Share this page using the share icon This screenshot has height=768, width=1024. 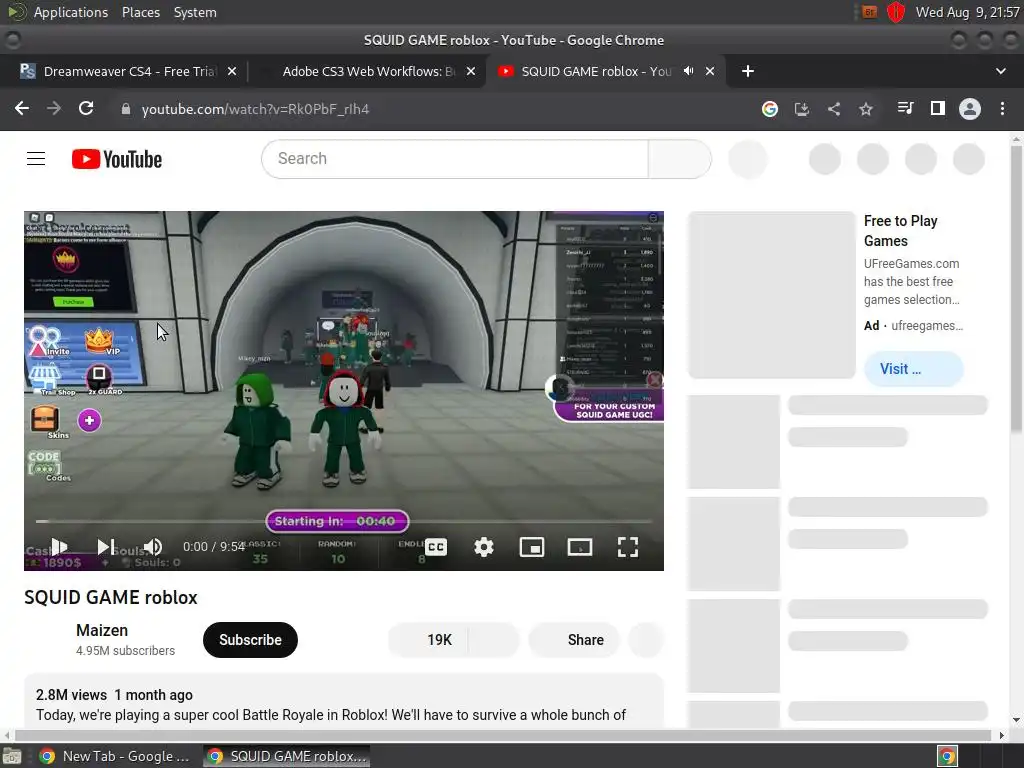pyautogui.click(x=834, y=109)
